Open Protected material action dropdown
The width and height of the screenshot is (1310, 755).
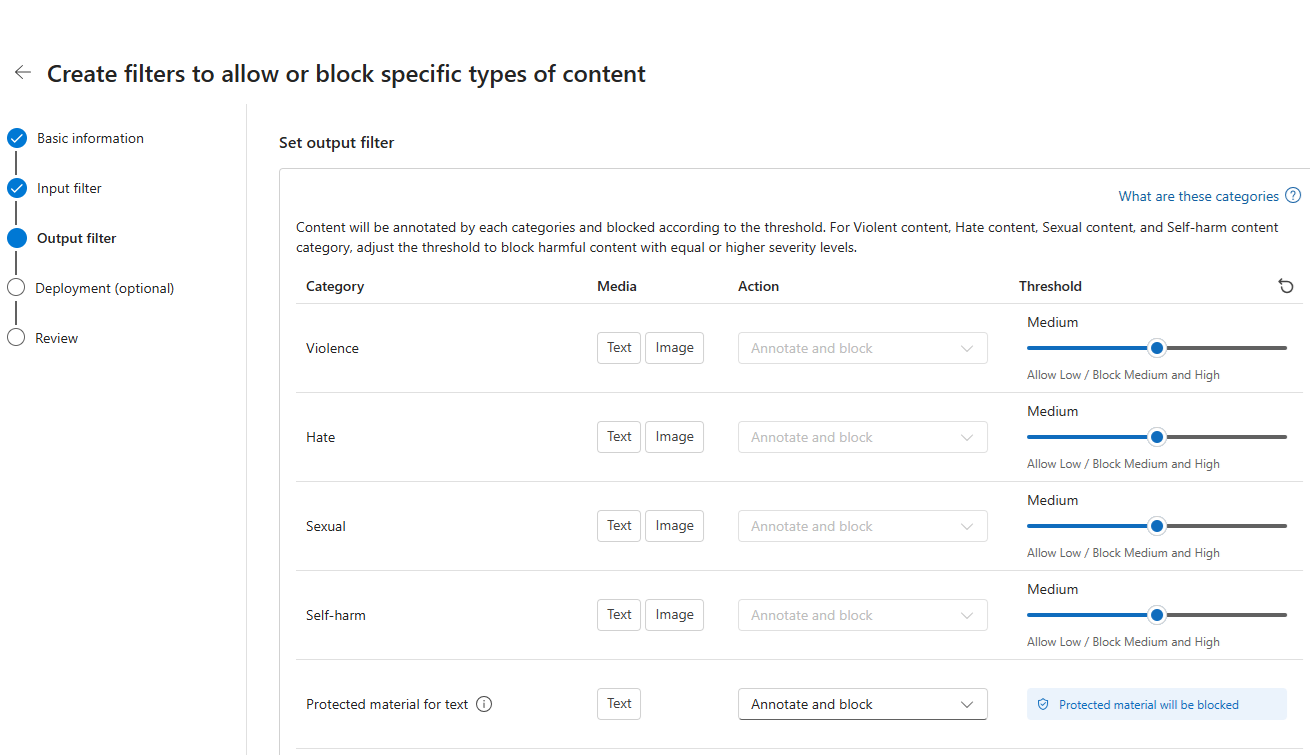pos(862,704)
